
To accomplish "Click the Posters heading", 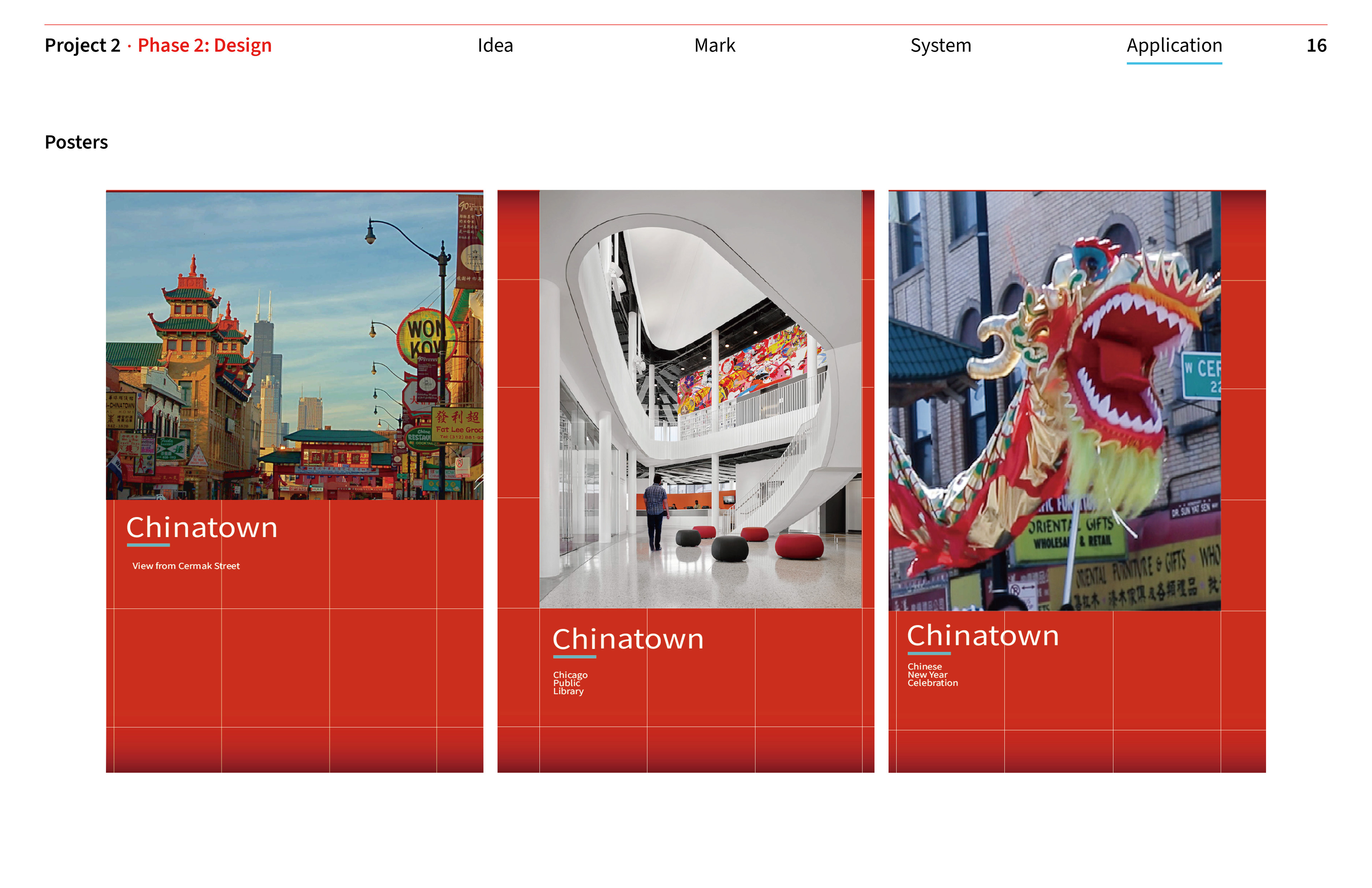I will (x=76, y=142).
